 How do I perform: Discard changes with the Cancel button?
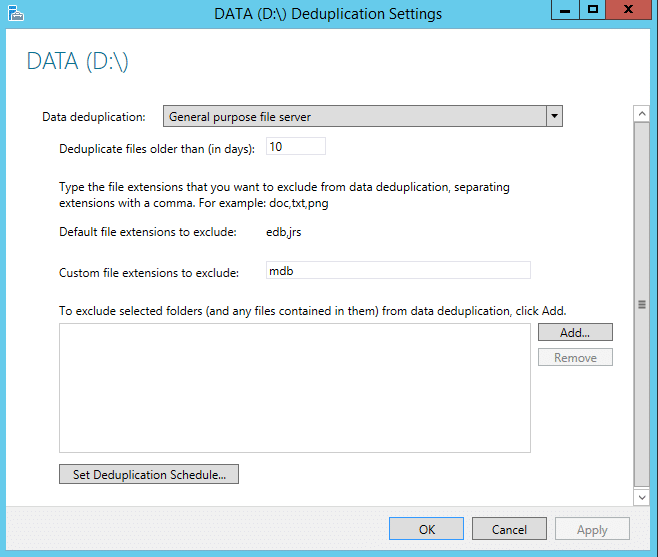click(x=509, y=529)
